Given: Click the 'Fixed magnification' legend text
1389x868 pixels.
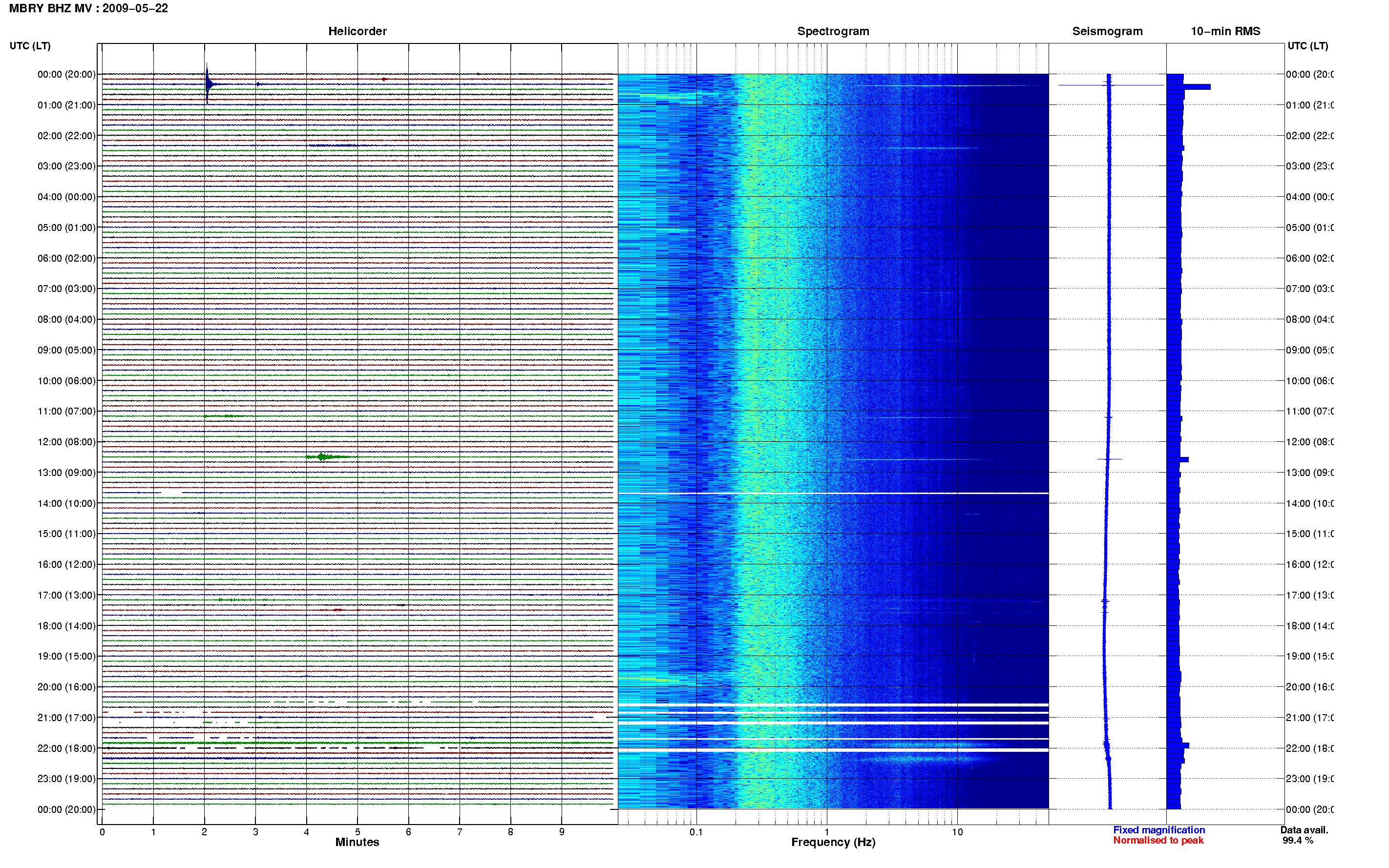Looking at the screenshot, I should click(1159, 830).
